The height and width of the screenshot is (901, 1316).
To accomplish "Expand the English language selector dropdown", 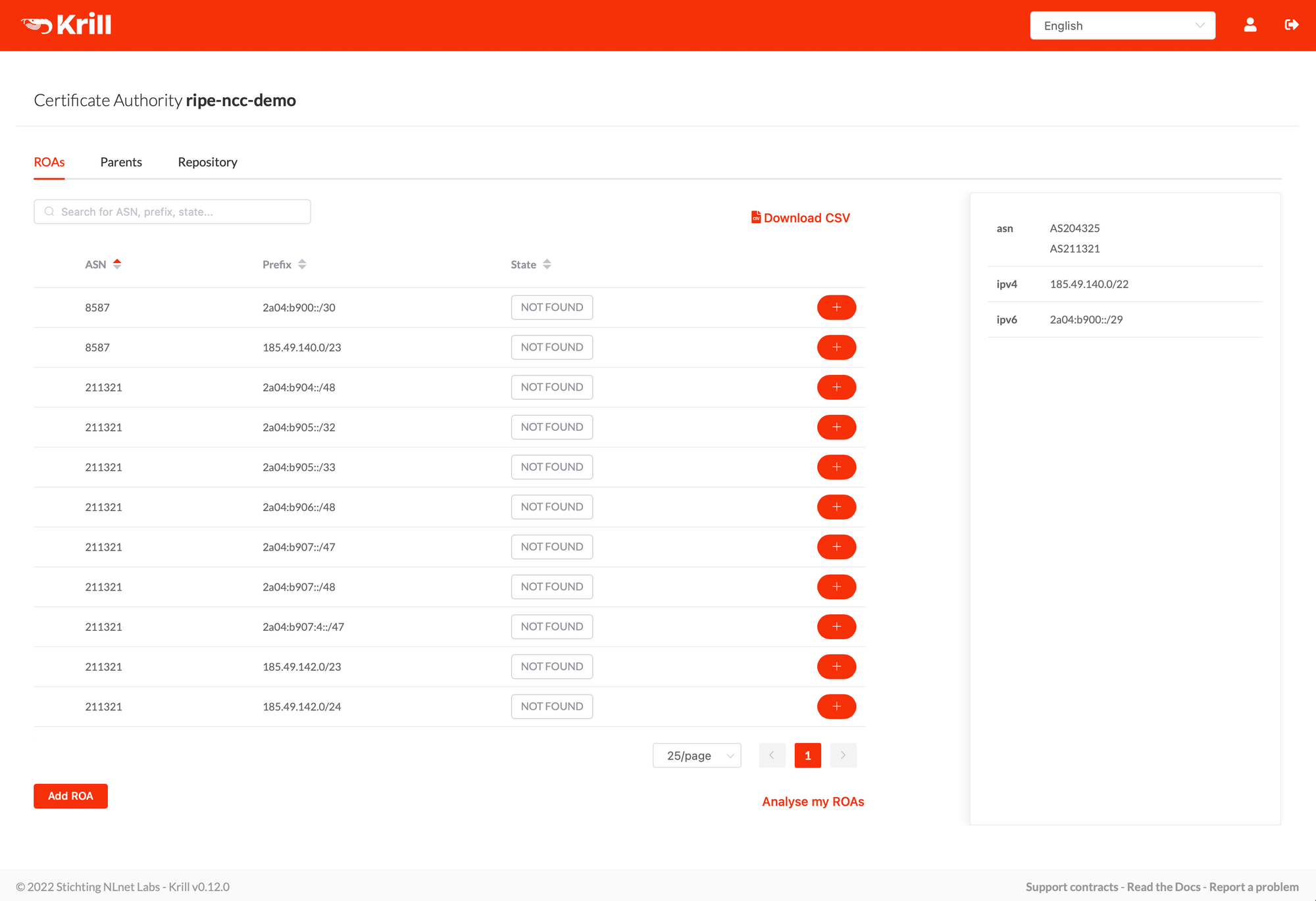I will coord(1120,25).
